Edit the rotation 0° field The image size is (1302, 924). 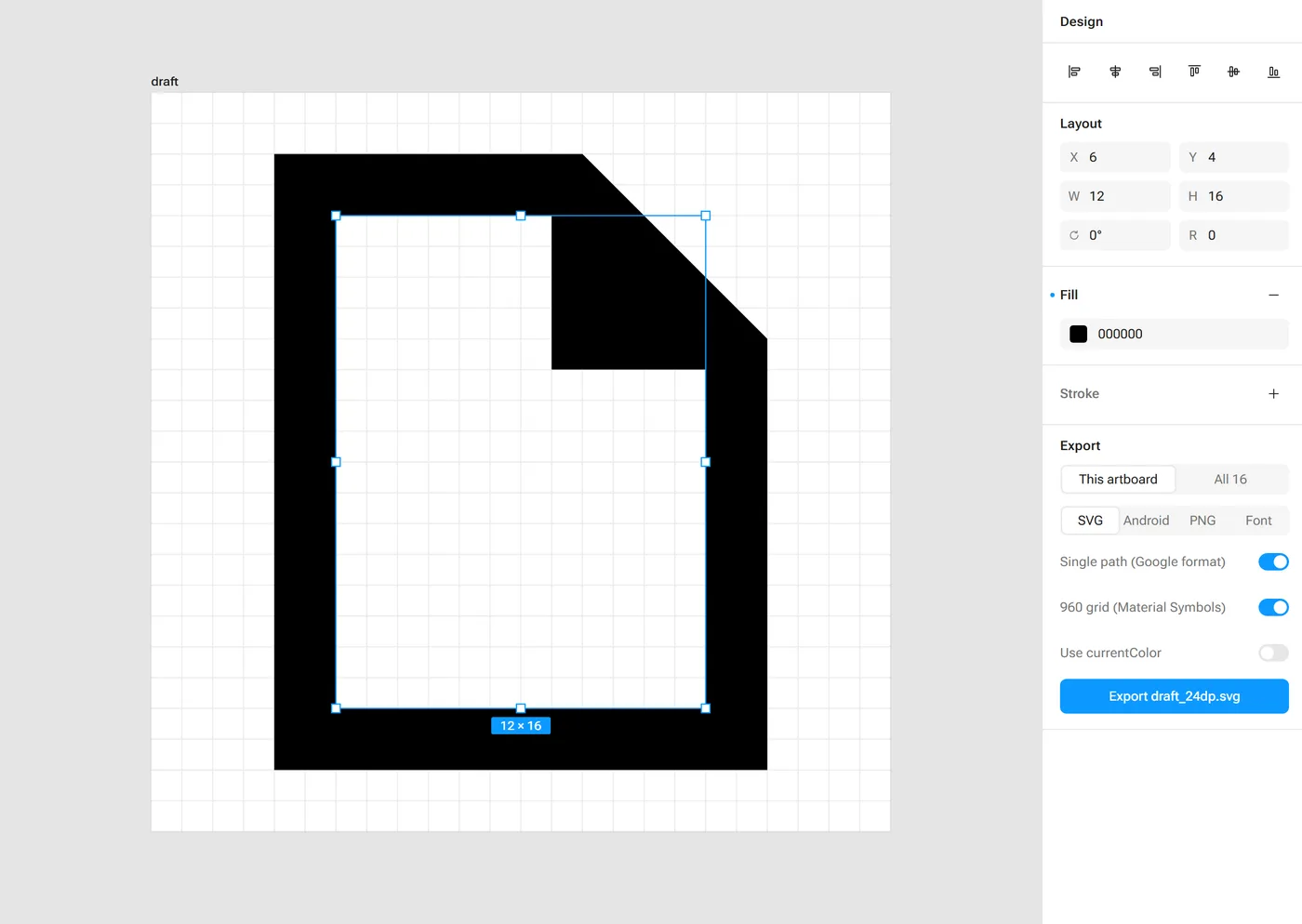point(1115,235)
